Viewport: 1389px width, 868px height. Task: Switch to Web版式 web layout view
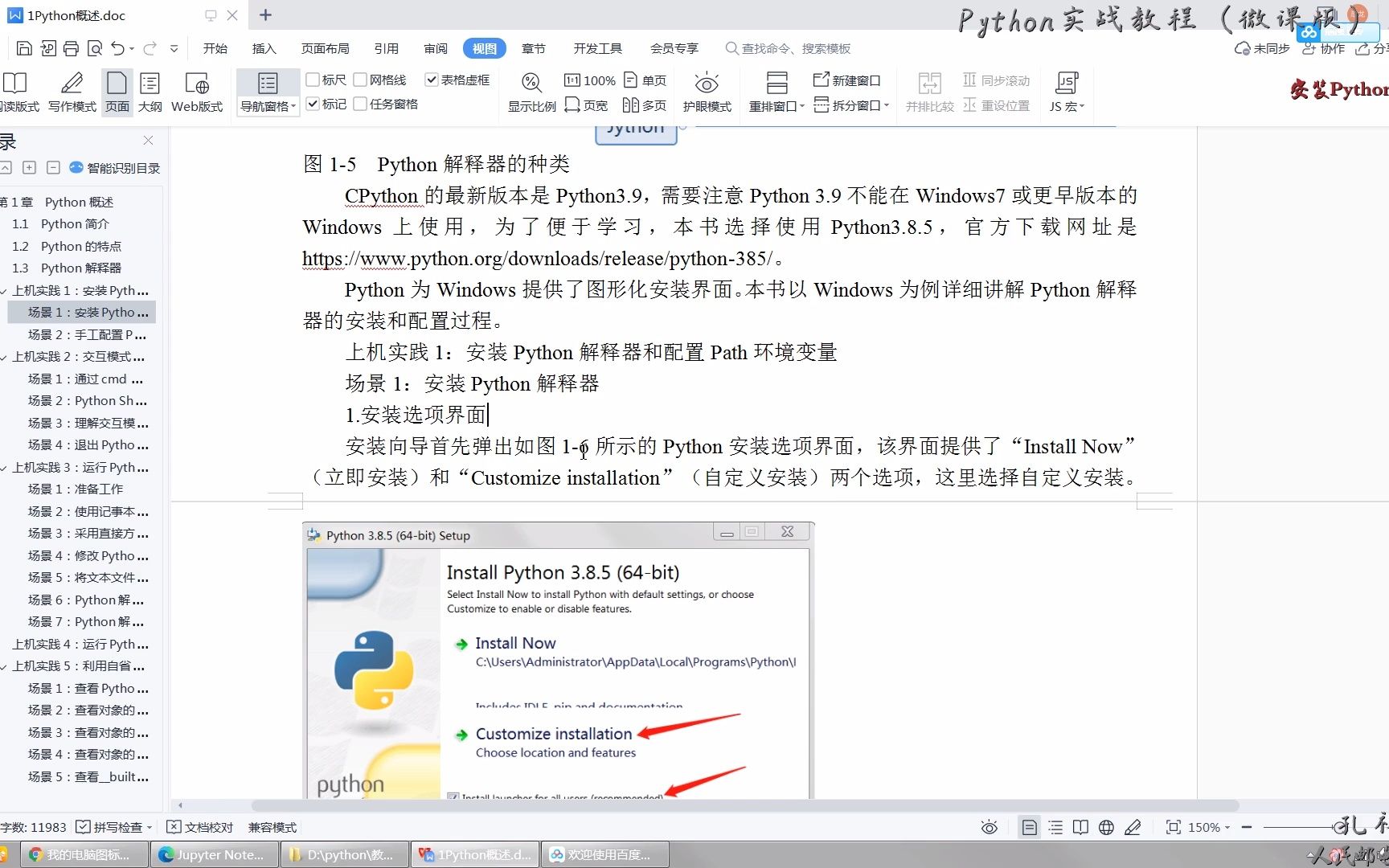(x=196, y=91)
